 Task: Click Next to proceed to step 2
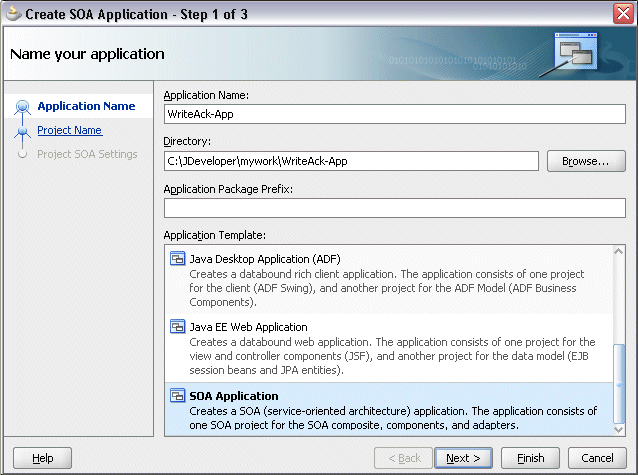point(463,458)
